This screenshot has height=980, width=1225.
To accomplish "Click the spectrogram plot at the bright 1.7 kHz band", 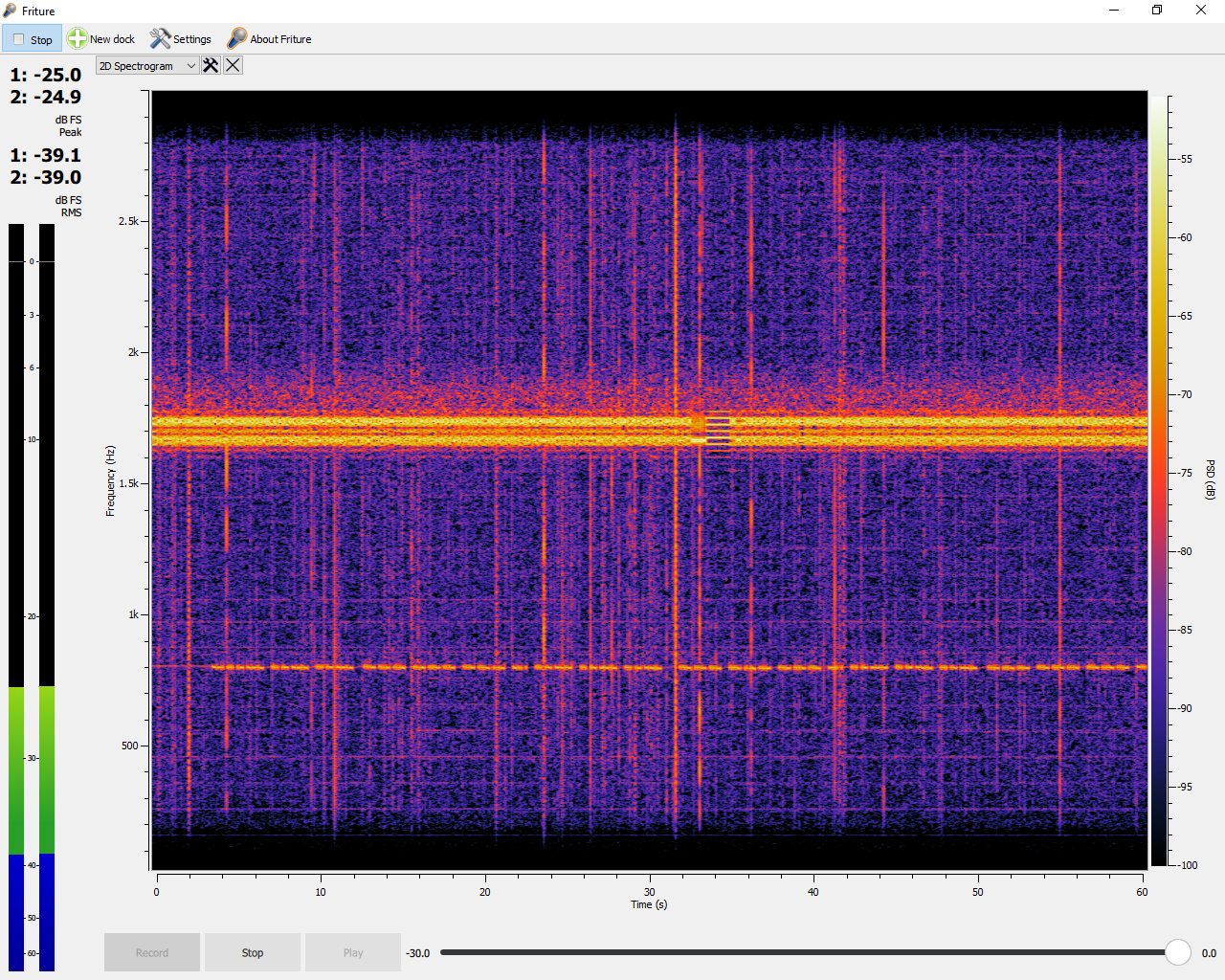I will (x=649, y=430).
